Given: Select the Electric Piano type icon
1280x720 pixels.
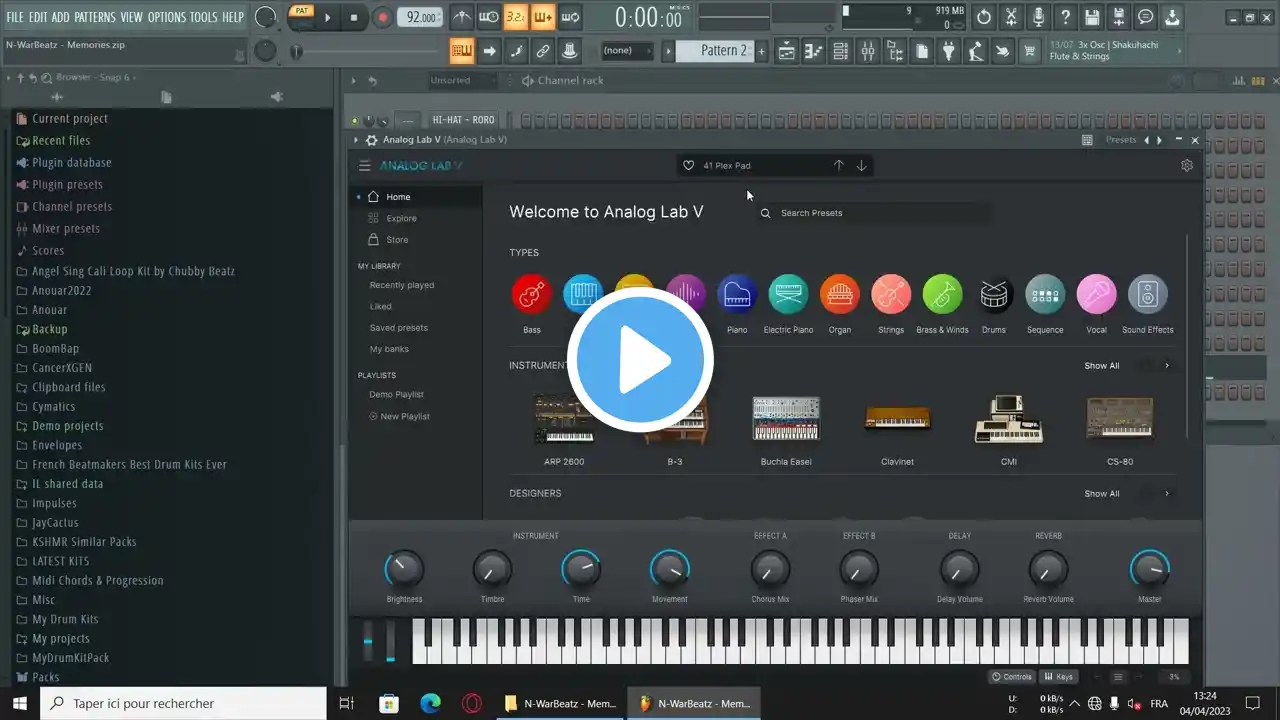Looking at the screenshot, I should [x=788, y=294].
